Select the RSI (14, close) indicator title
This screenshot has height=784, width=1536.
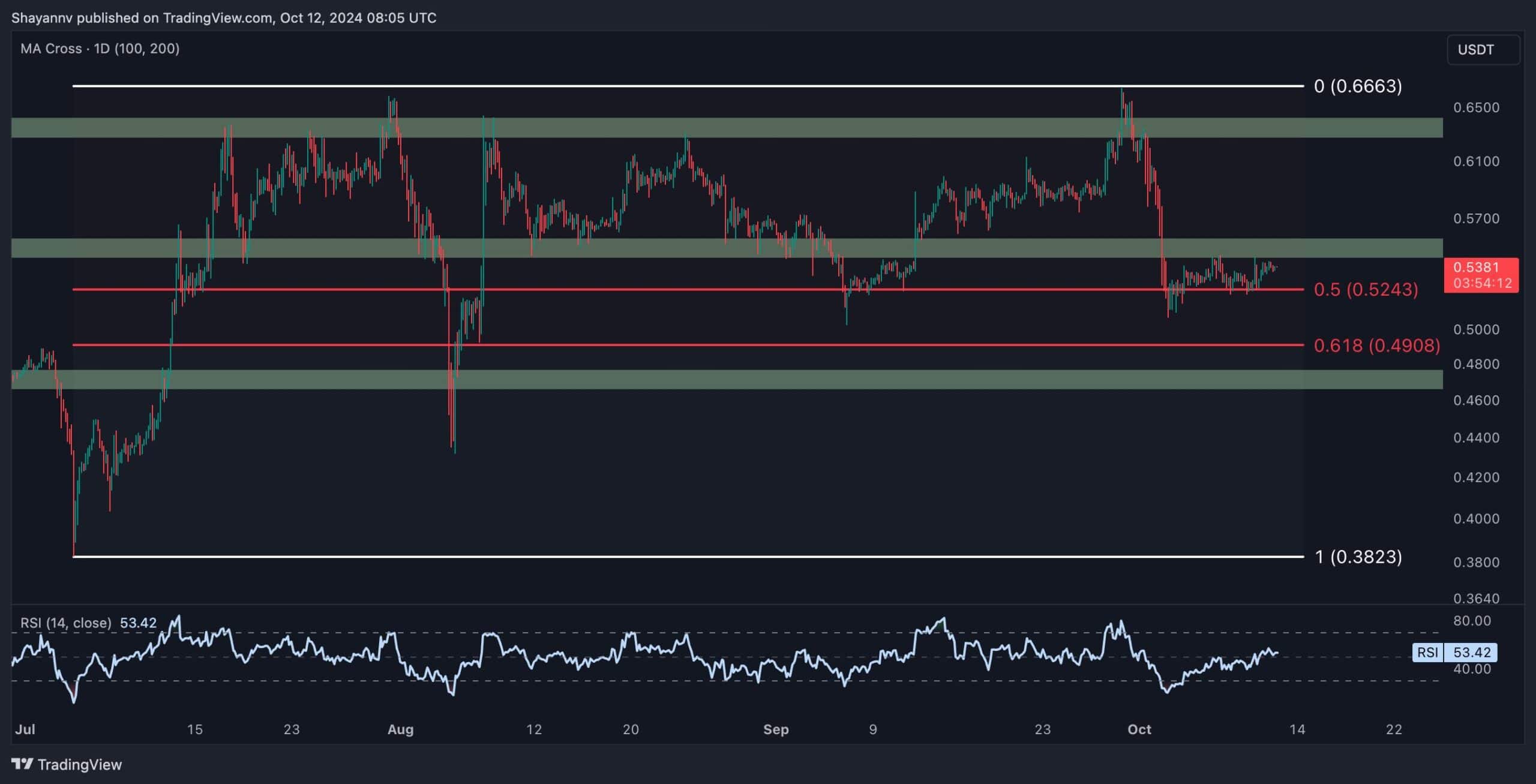(65, 623)
